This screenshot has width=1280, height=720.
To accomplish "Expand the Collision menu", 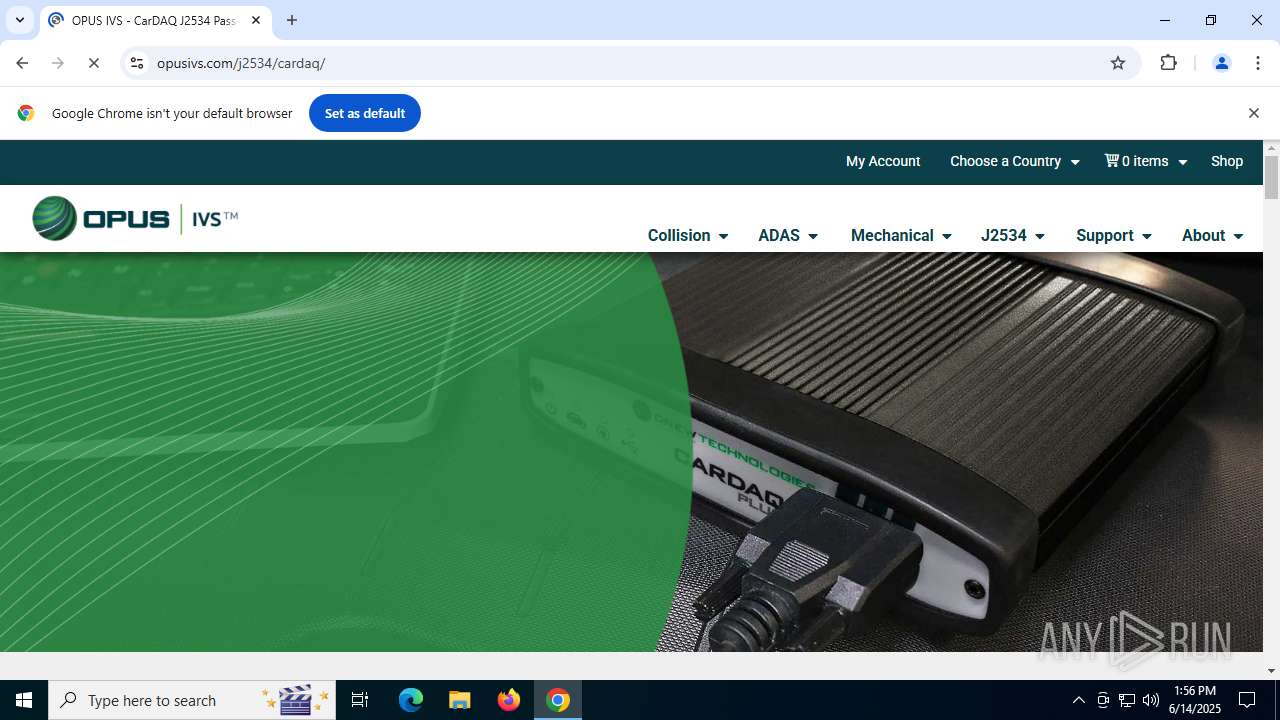I will coord(688,235).
